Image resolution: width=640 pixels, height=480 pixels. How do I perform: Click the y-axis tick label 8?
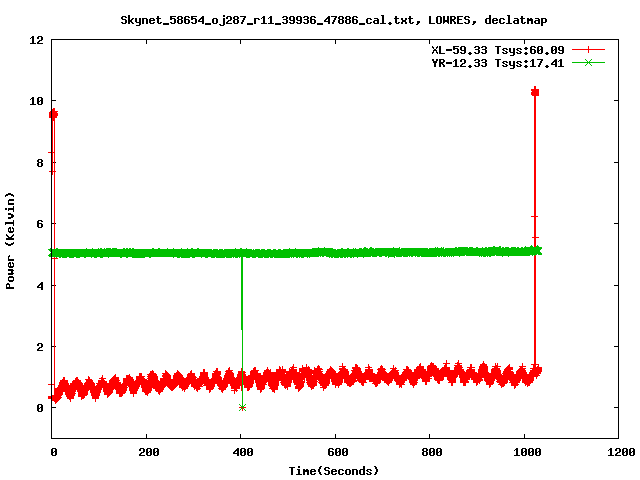[x=40, y=163]
